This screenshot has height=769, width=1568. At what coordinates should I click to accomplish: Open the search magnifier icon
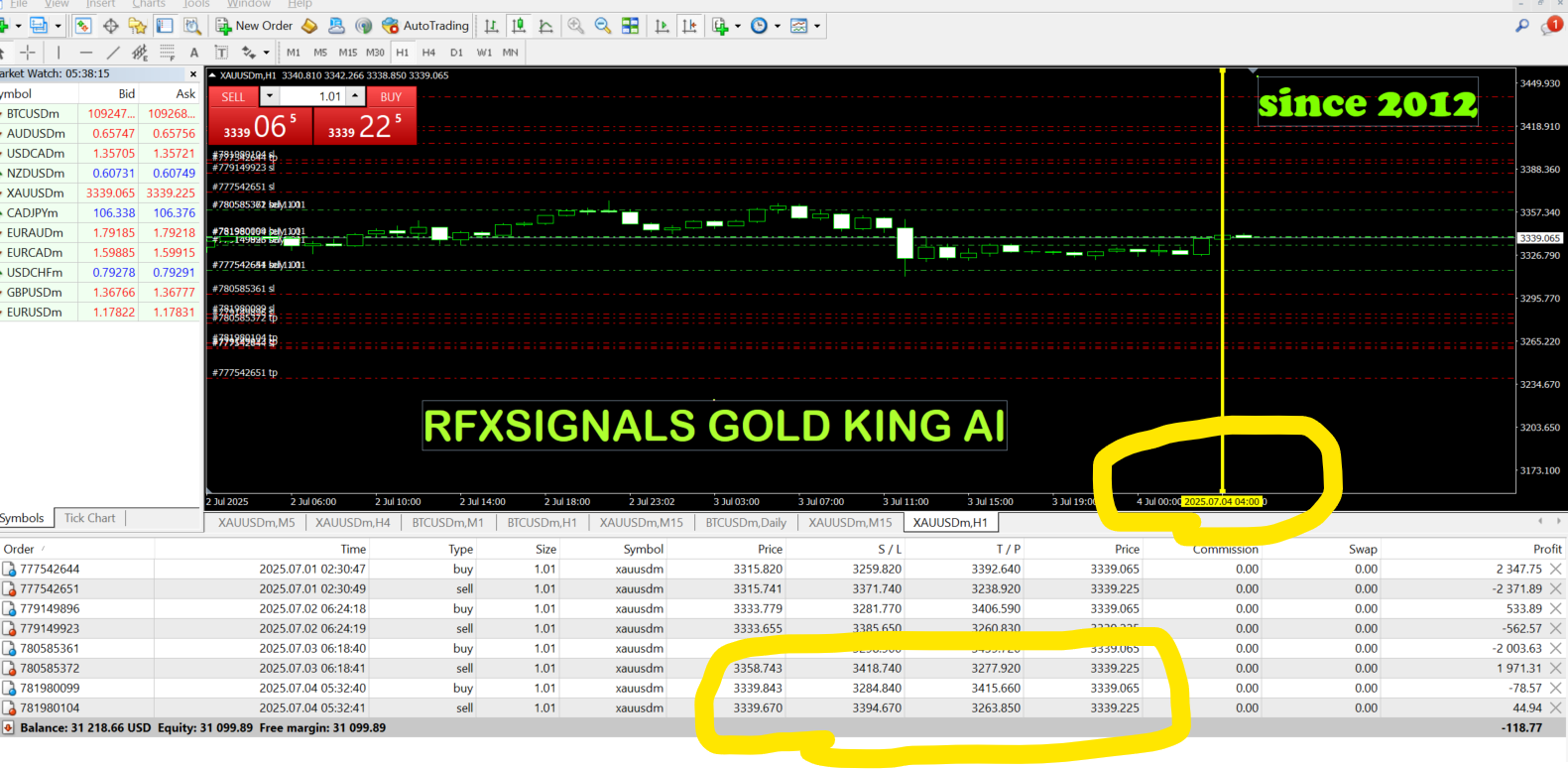click(x=1522, y=27)
